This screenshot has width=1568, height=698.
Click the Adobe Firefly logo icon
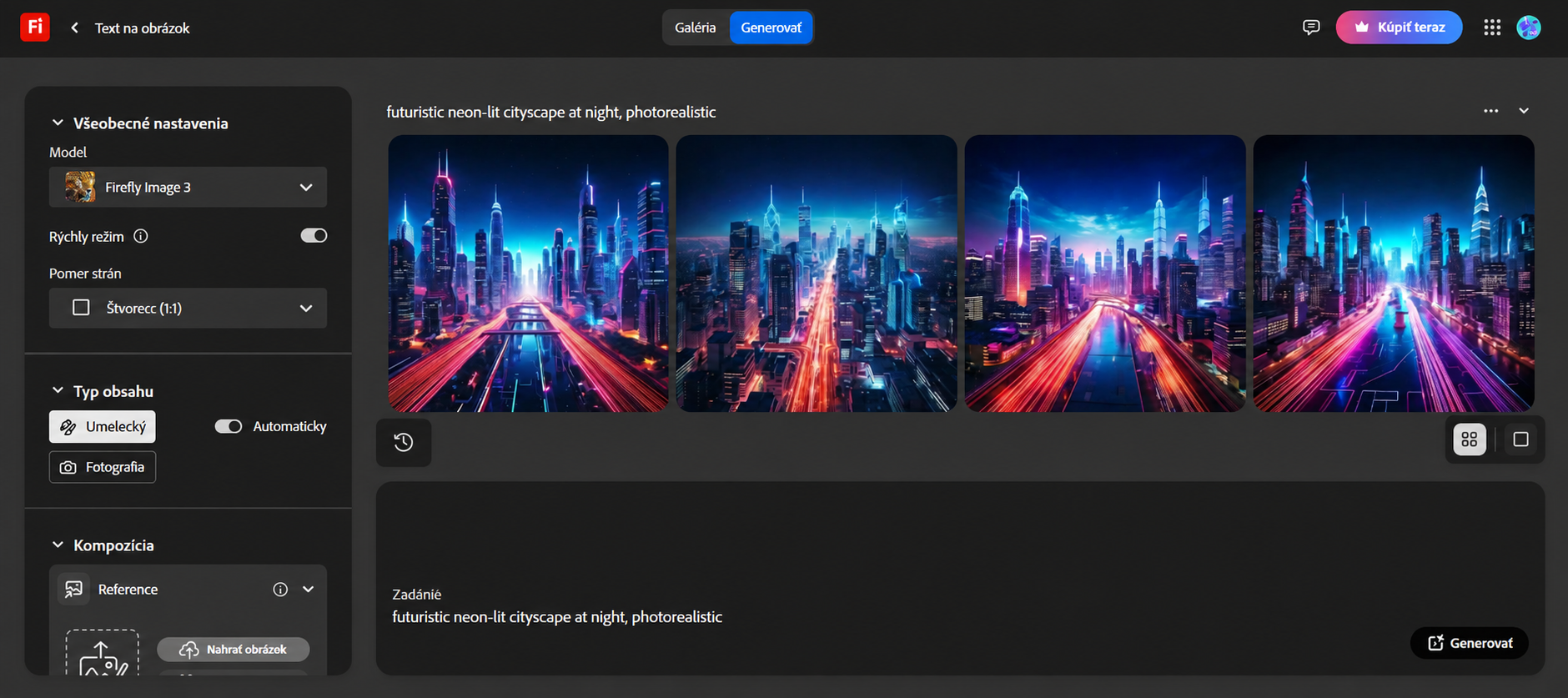[x=34, y=27]
